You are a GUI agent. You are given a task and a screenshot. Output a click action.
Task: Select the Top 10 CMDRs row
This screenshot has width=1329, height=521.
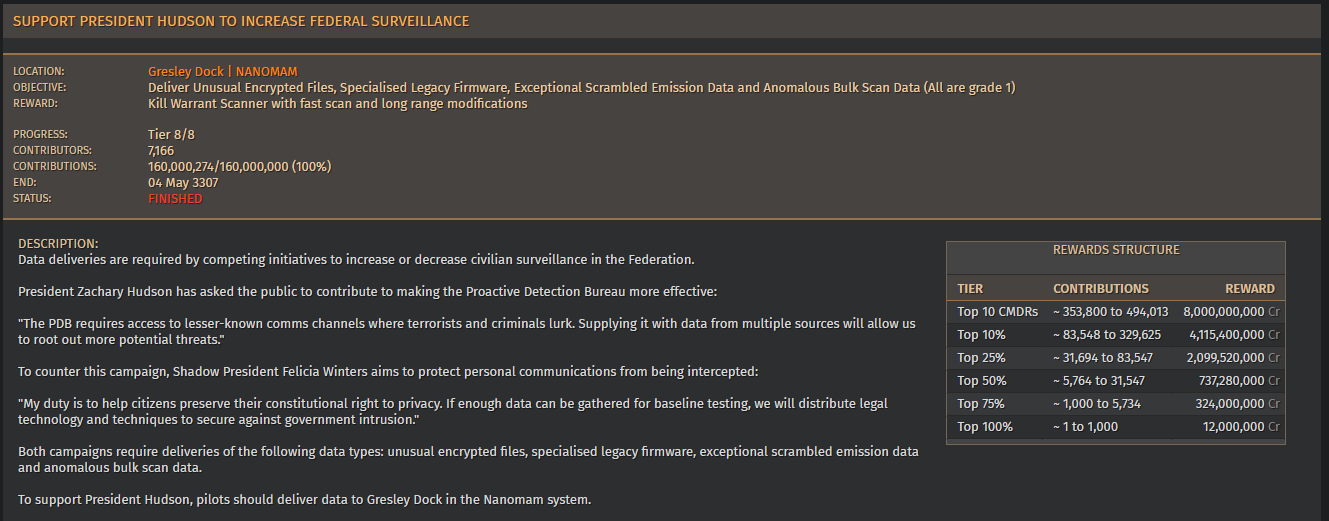tap(1115, 312)
